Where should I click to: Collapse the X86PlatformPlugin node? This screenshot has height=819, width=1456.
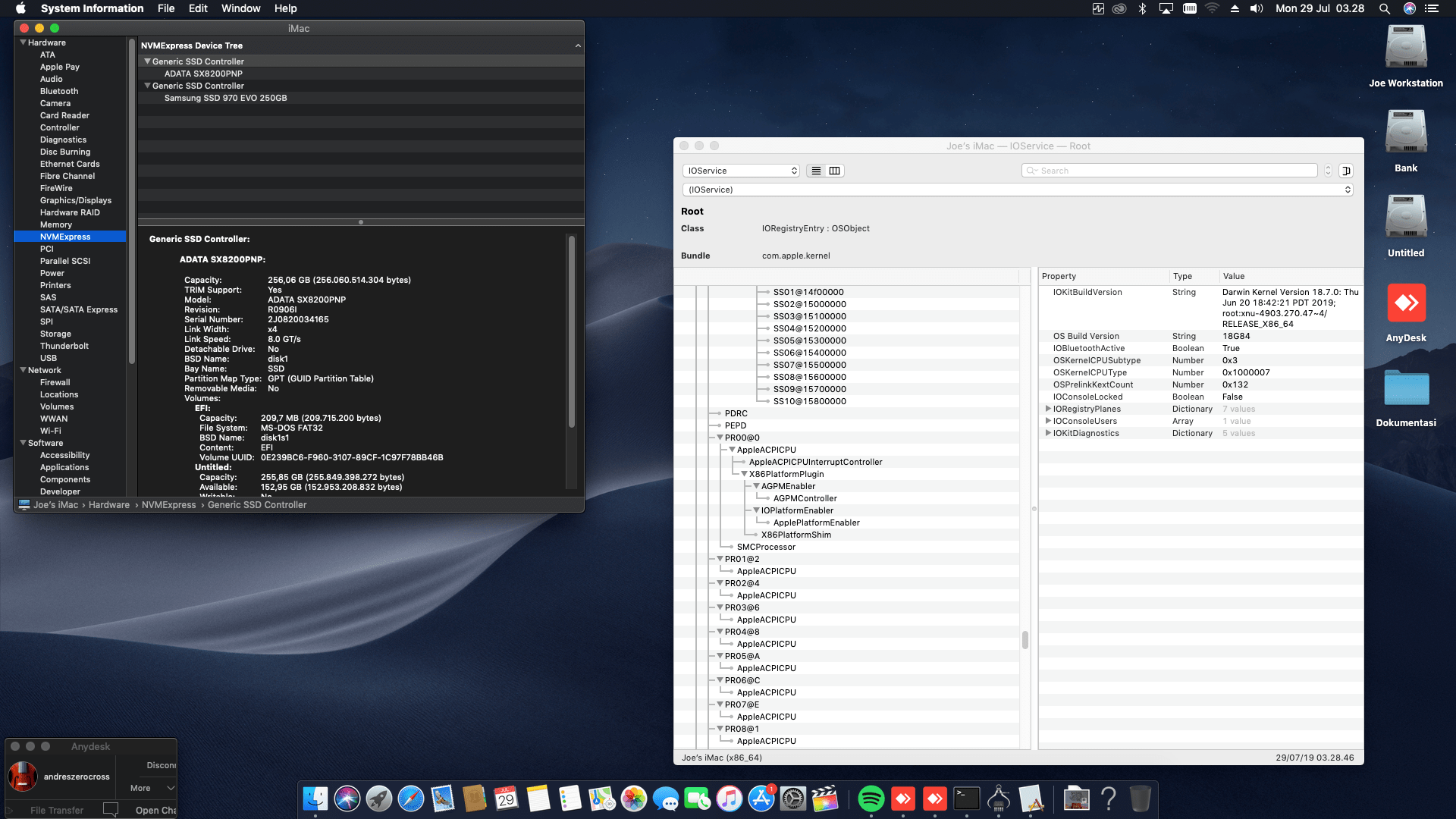(744, 474)
